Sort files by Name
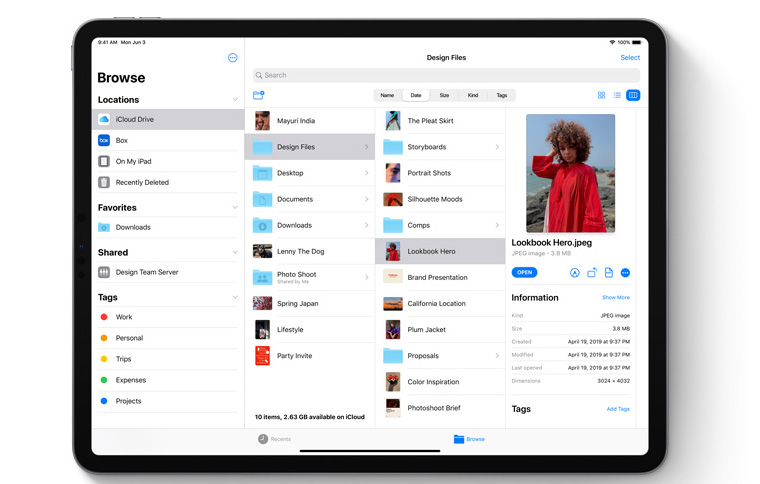Screen dimensions: 760x484 click(x=387, y=95)
